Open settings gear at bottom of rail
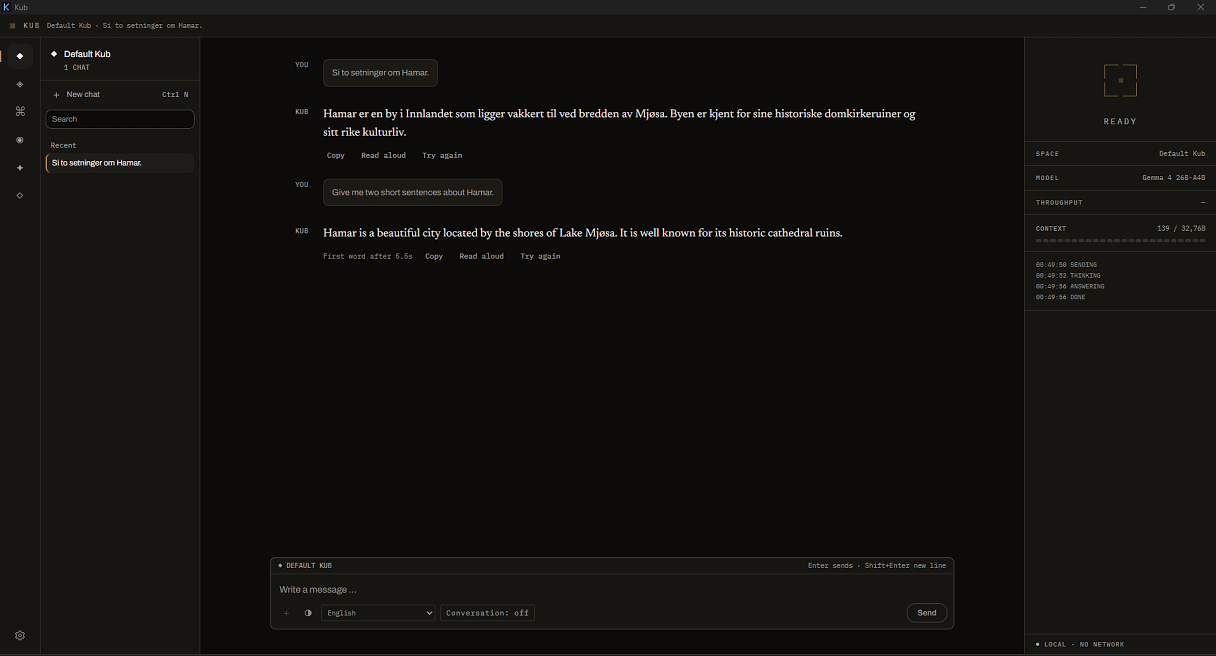Viewport: 1216px width, 656px height. [20, 635]
